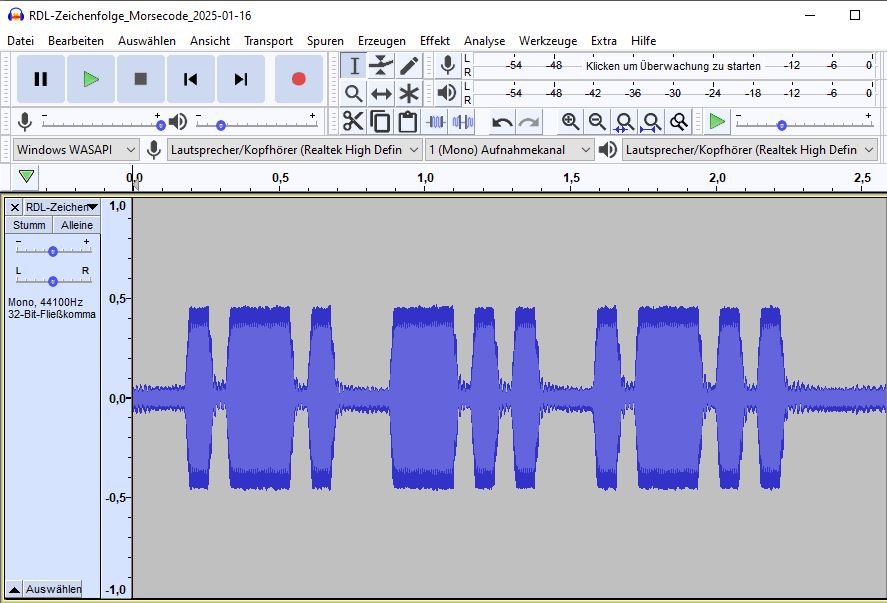887x603 pixels.
Task: Open the Werkzeuge menu
Action: [547, 41]
